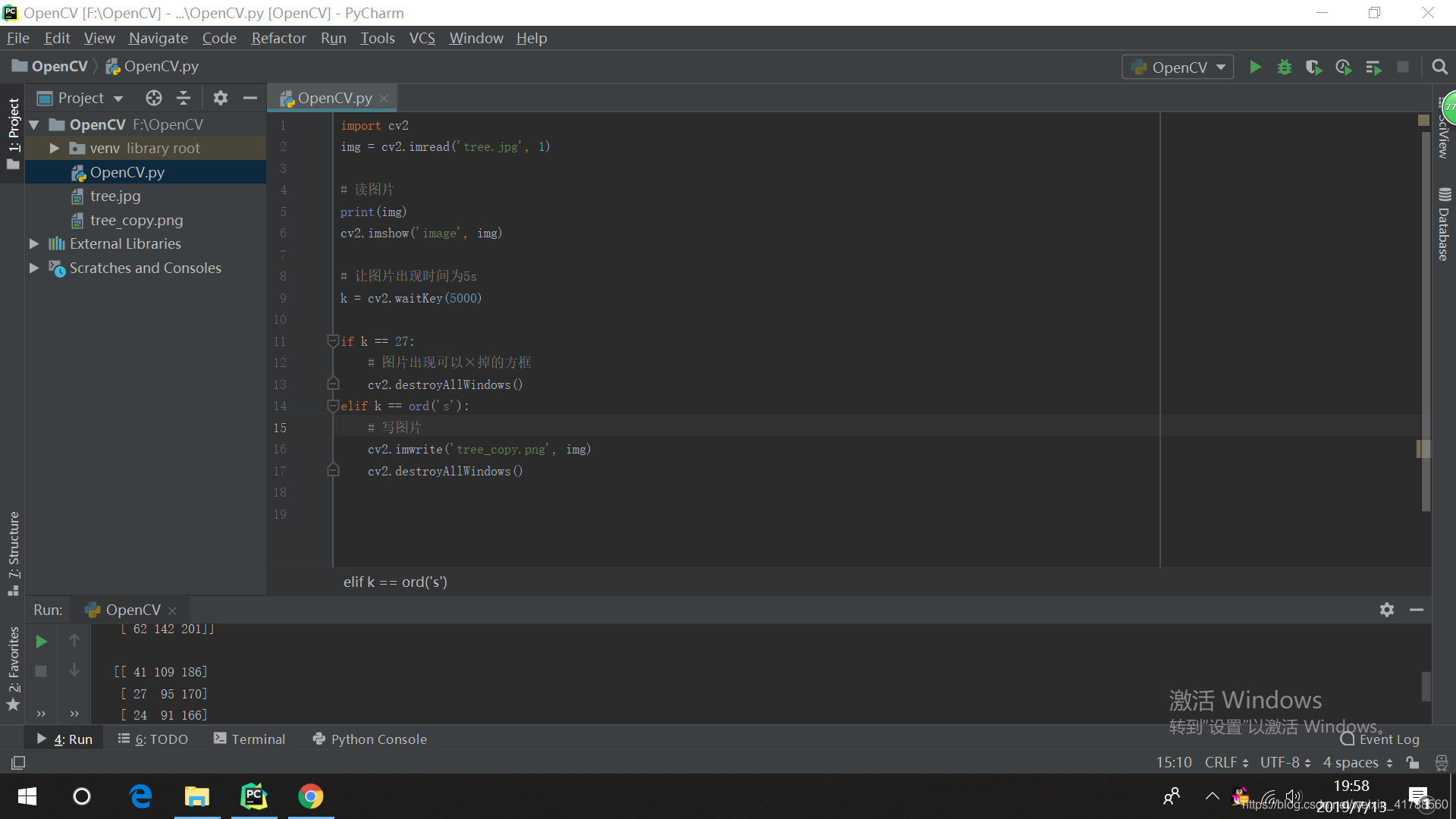This screenshot has height=819, width=1456.
Task: Open OpenCV run configuration dropdown
Action: tap(1178, 67)
